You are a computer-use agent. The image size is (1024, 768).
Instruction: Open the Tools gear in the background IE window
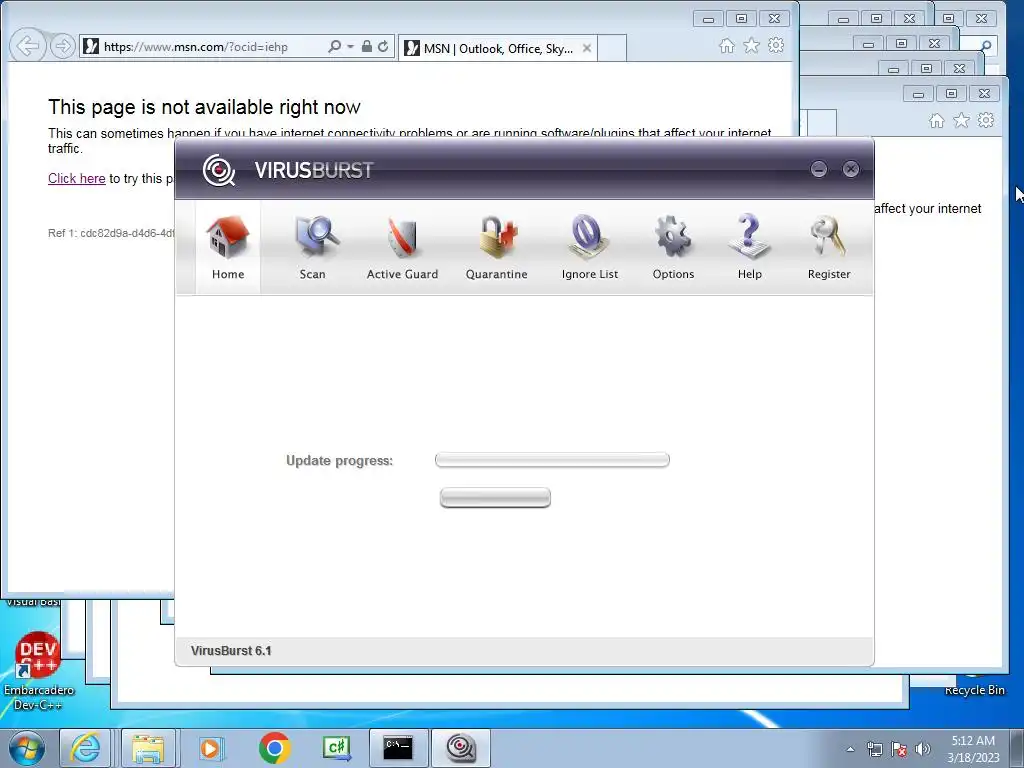coord(986,121)
